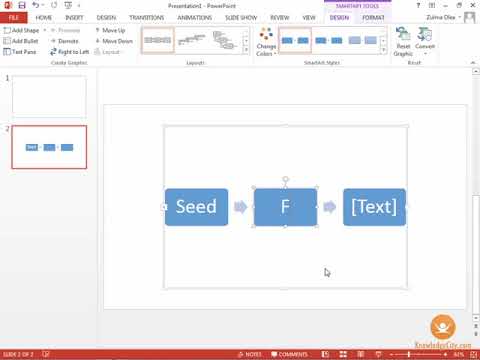
Task: Click the Demote button
Action: [x=65, y=41]
